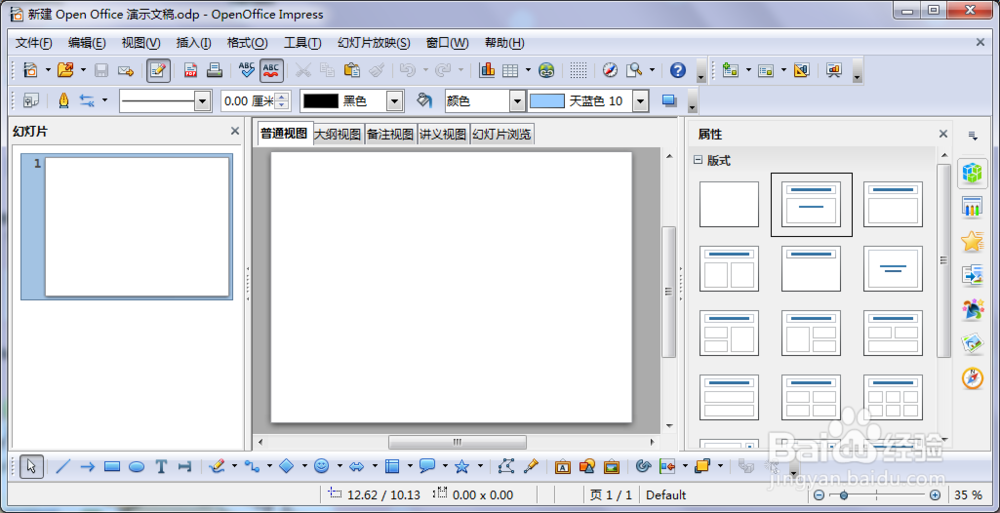
Task: Open the New document dropdown arrow
Action: [x=47, y=70]
